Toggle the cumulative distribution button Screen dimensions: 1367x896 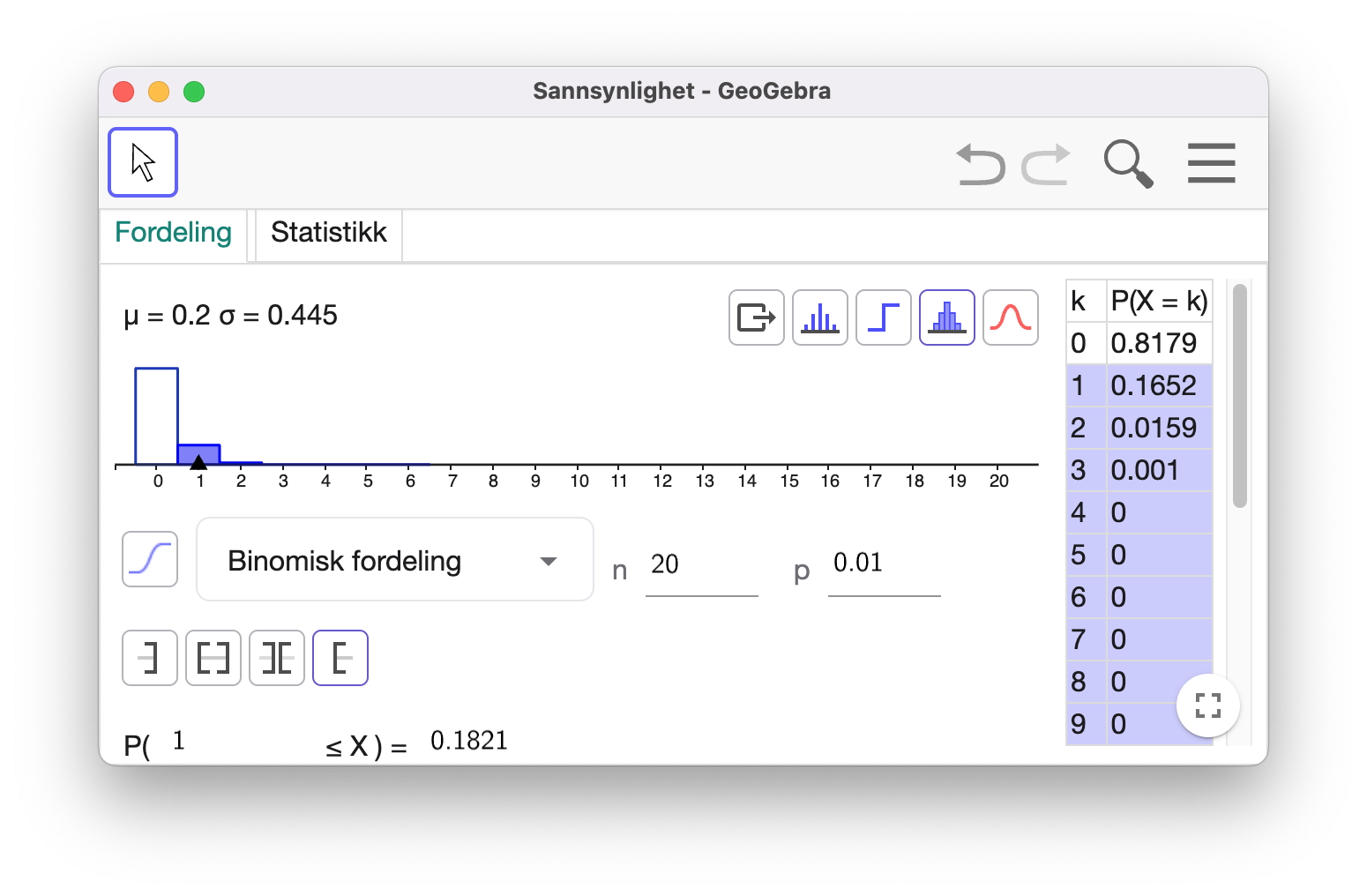tap(150, 559)
